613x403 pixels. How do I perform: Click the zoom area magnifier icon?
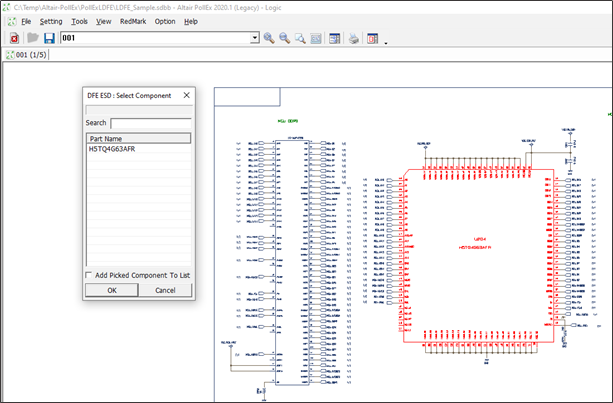coord(301,38)
